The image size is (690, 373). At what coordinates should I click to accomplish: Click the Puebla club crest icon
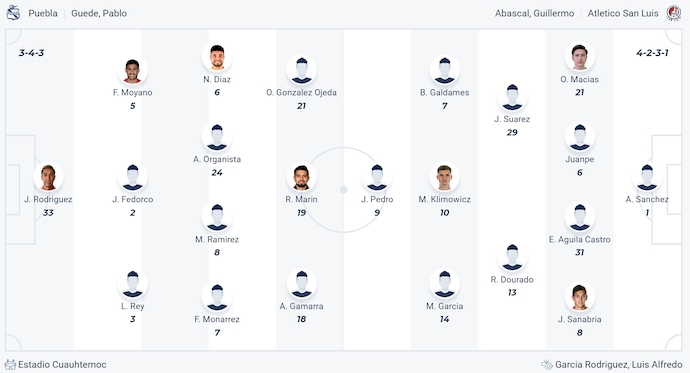[13, 13]
